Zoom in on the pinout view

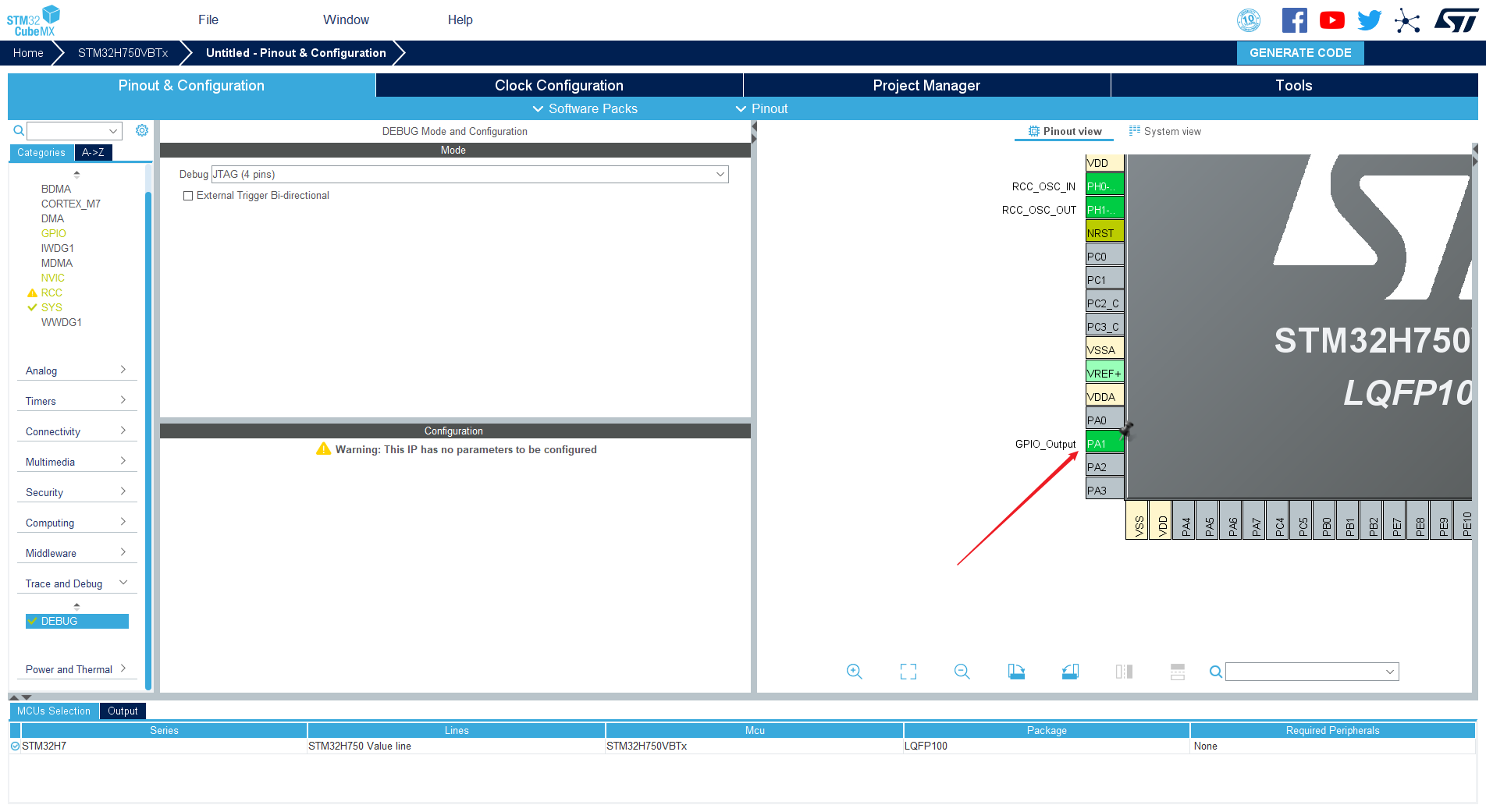pos(855,672)
